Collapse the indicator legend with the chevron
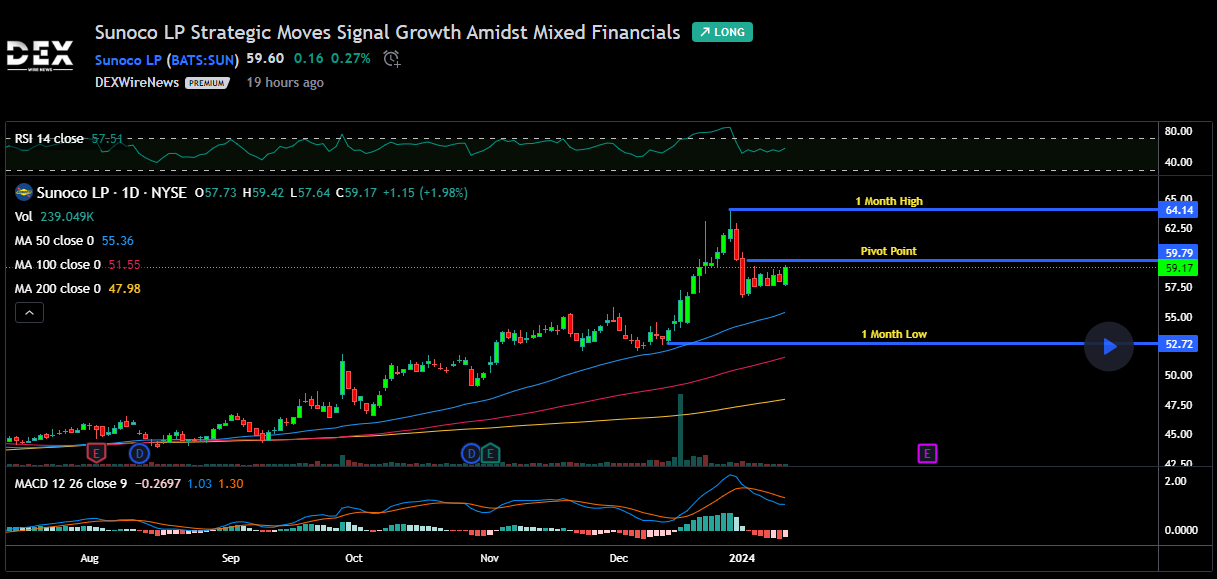Image resolution: width=1217 pixels, height=579 pixels. [x=30, y=313]
